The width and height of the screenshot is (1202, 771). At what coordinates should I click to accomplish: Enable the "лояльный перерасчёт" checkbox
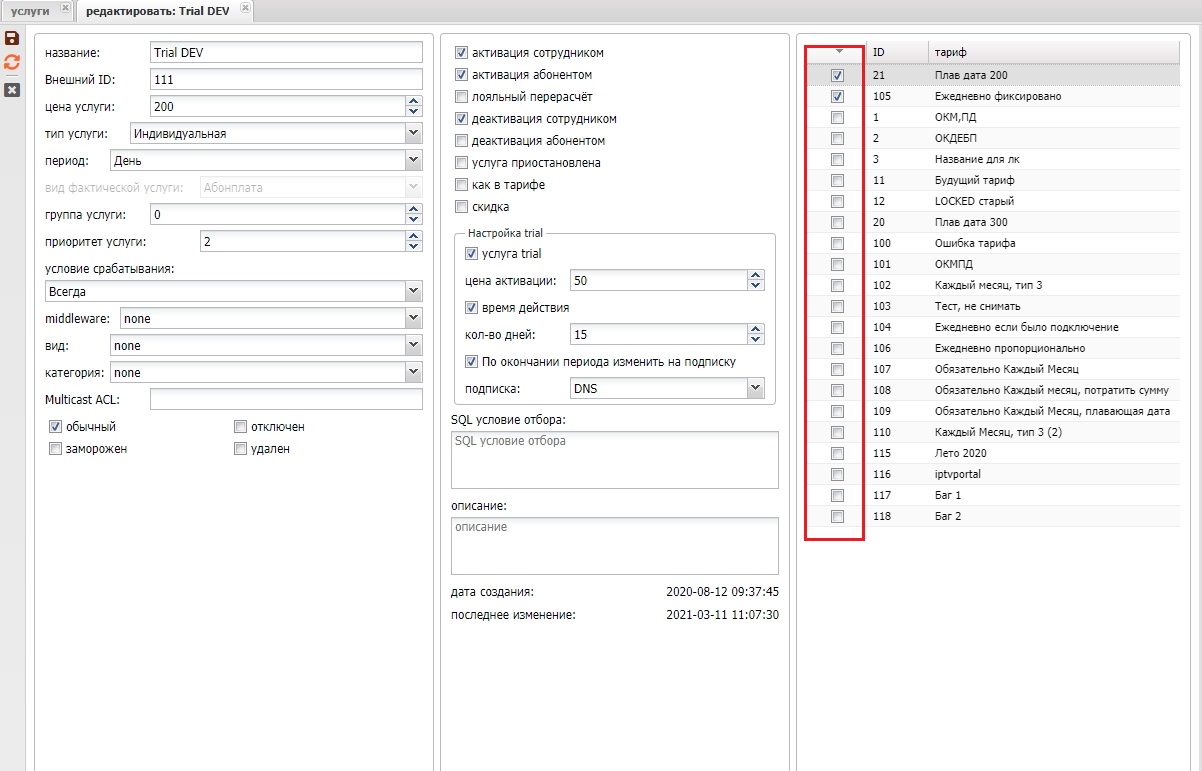coord(461,97)
